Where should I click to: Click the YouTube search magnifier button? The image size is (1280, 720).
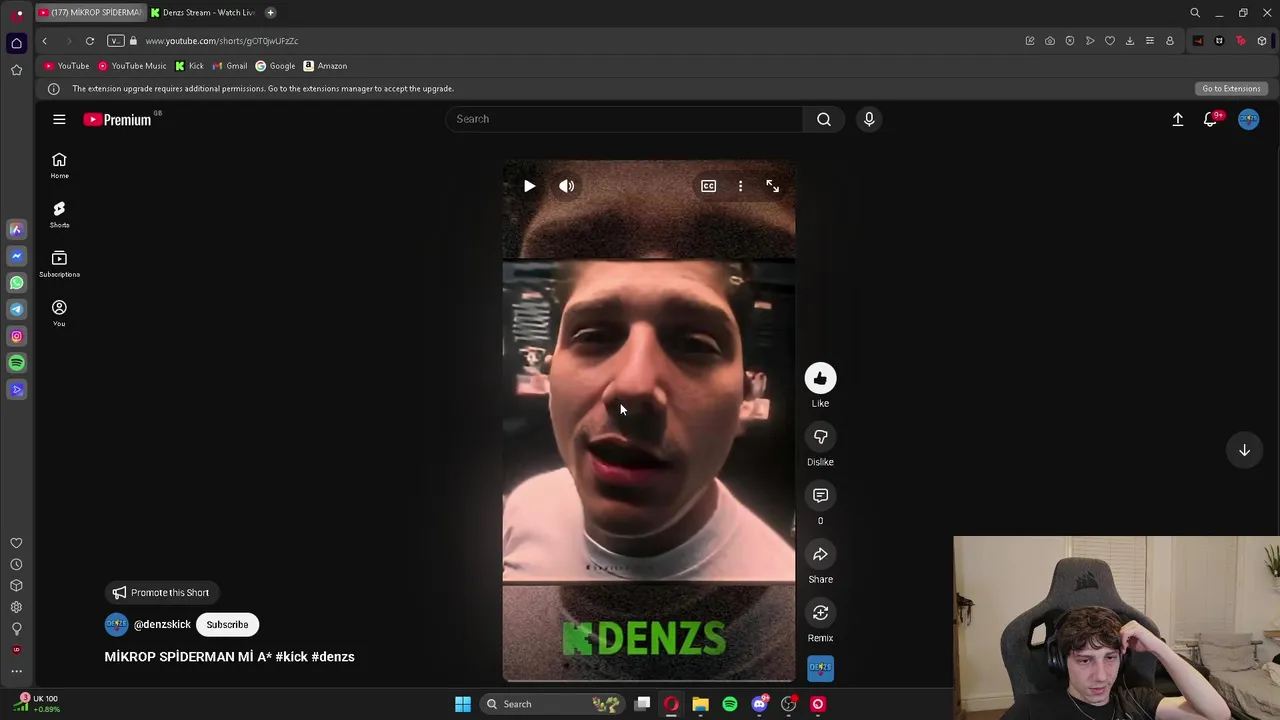(824, 119)
